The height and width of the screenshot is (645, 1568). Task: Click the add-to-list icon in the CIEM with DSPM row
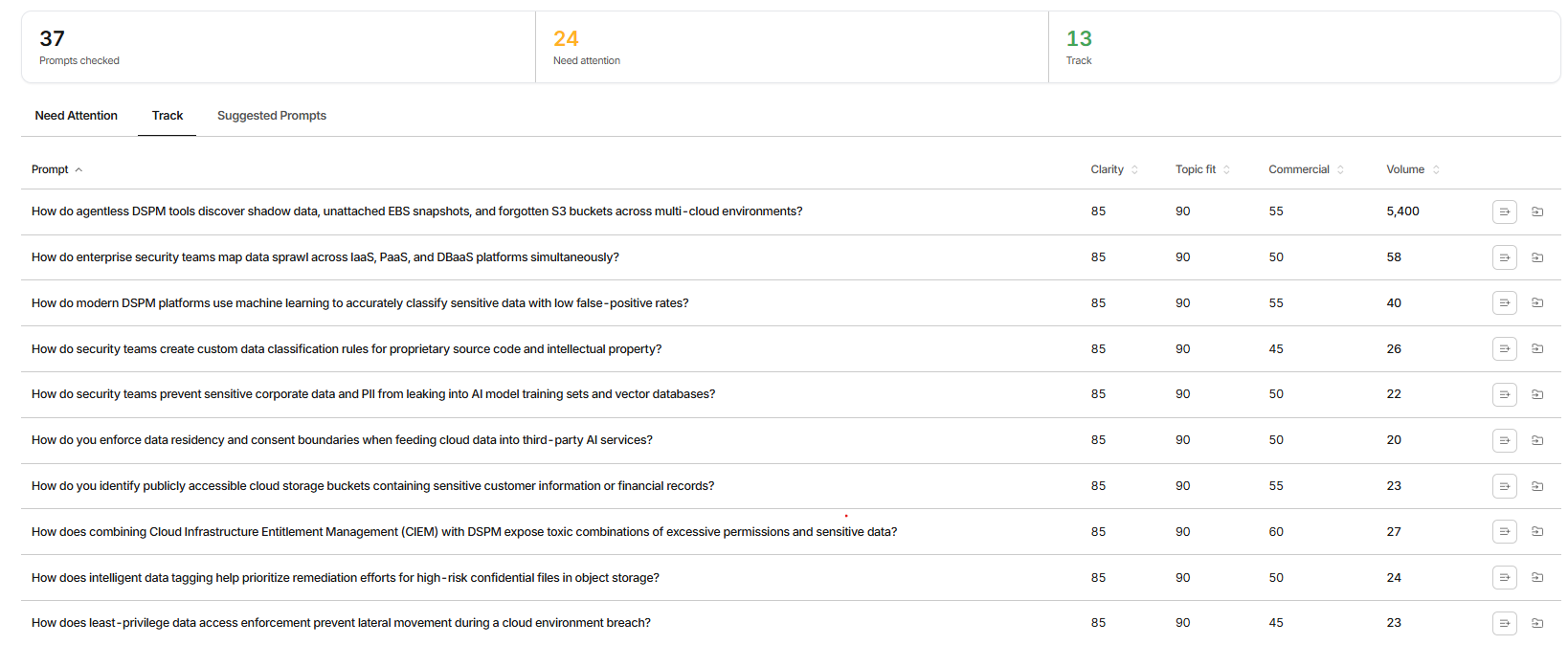point(1504,531)
